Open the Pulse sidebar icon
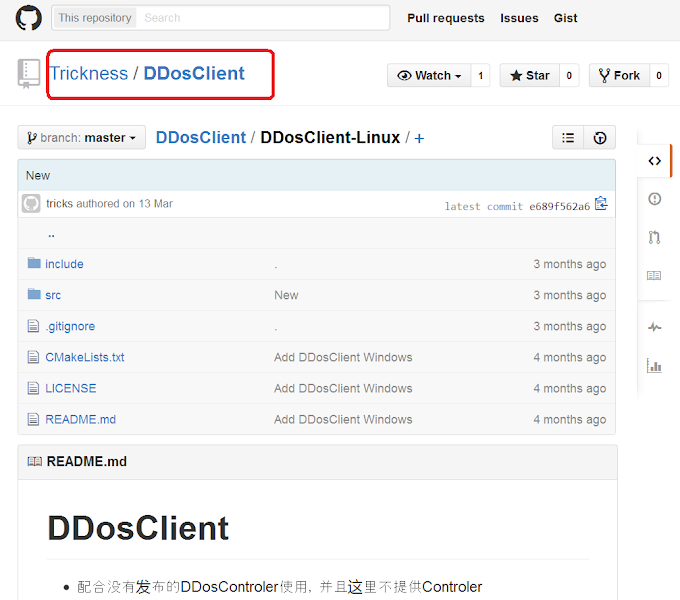The height and width of the screenshot is (600, 680). 654,327
